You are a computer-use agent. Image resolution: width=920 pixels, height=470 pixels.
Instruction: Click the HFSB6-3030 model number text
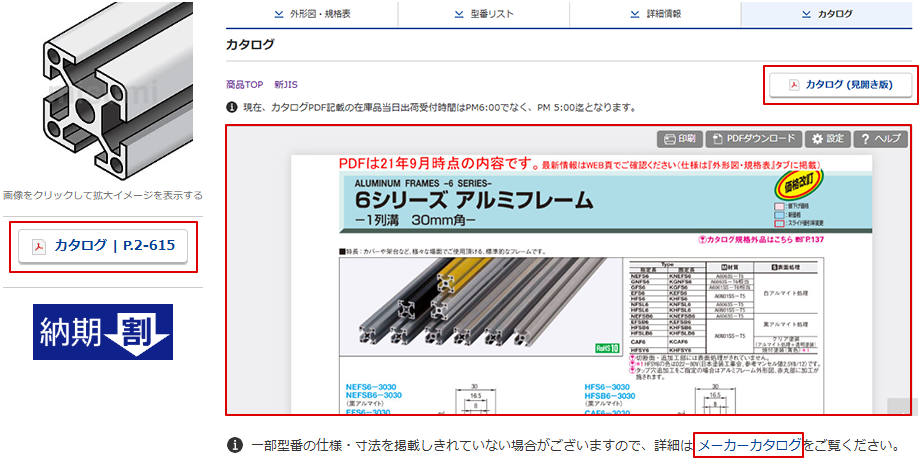[x=610, y=396]
